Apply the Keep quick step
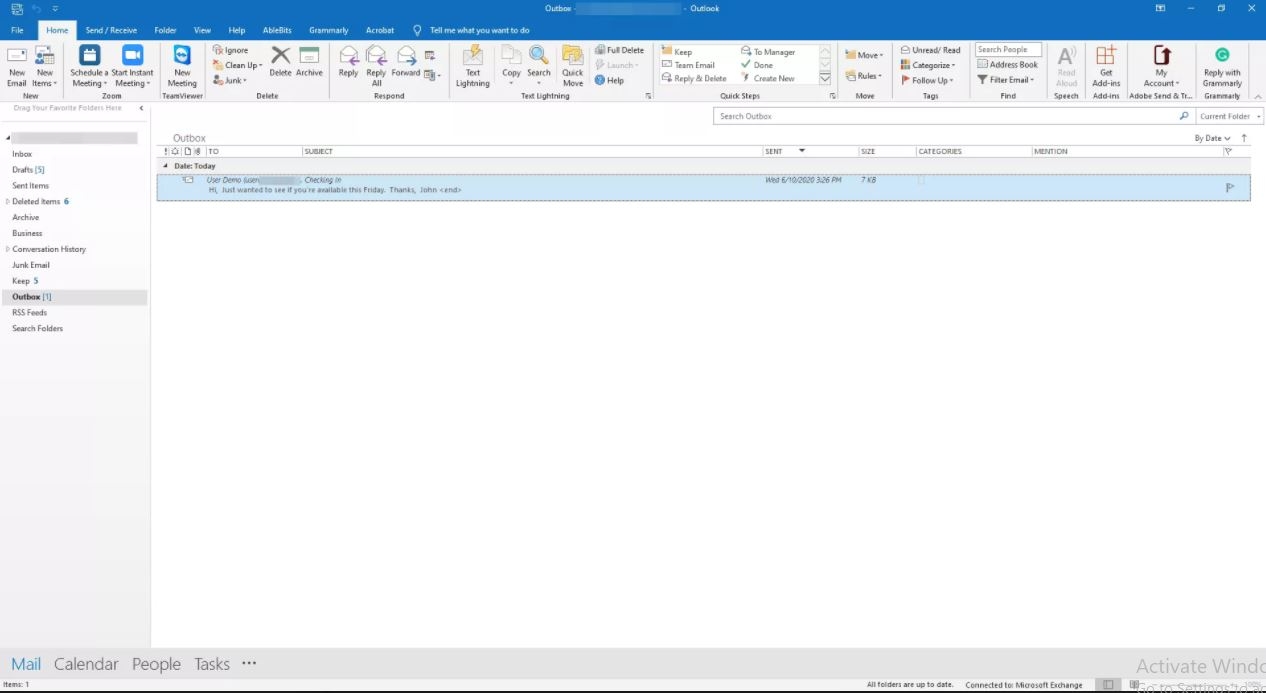 click(x=677, y=52)
